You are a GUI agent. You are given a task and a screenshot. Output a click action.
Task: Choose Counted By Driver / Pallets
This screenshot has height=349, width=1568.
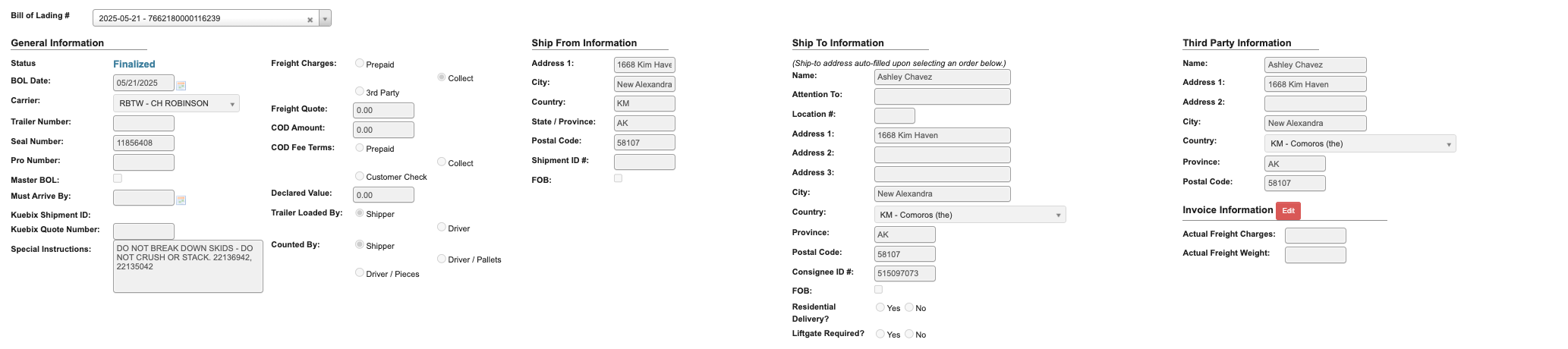point(442,259)
